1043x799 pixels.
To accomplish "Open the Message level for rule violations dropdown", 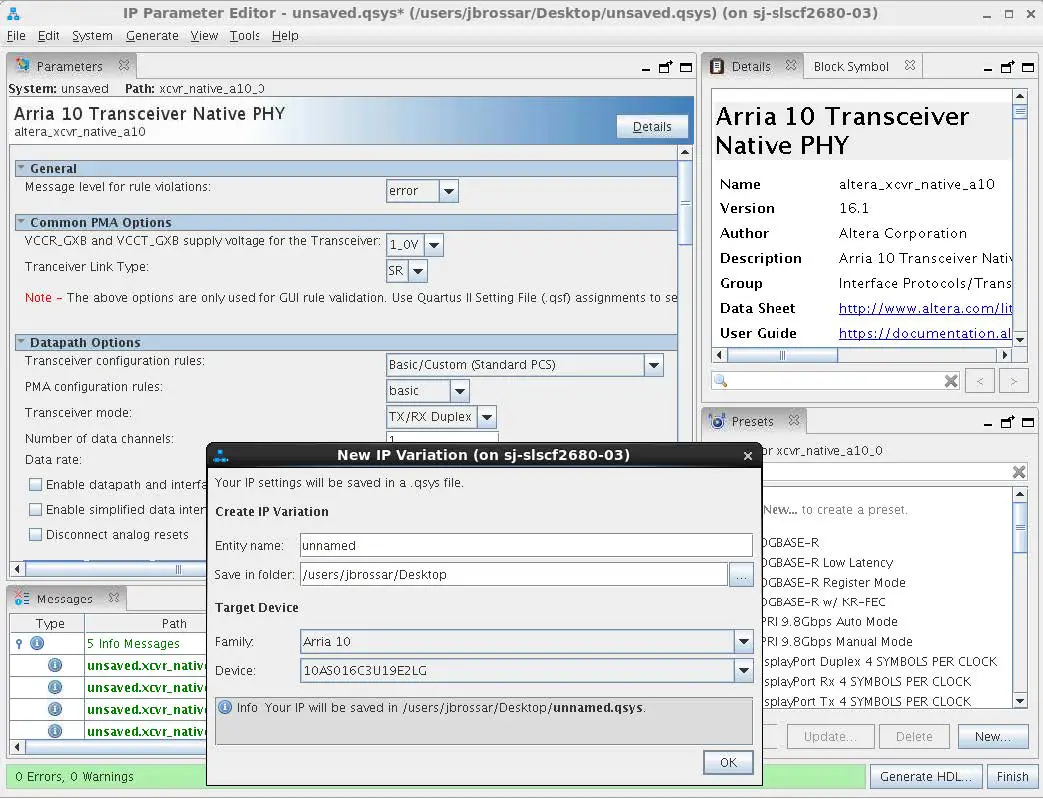I will (449, 191).
